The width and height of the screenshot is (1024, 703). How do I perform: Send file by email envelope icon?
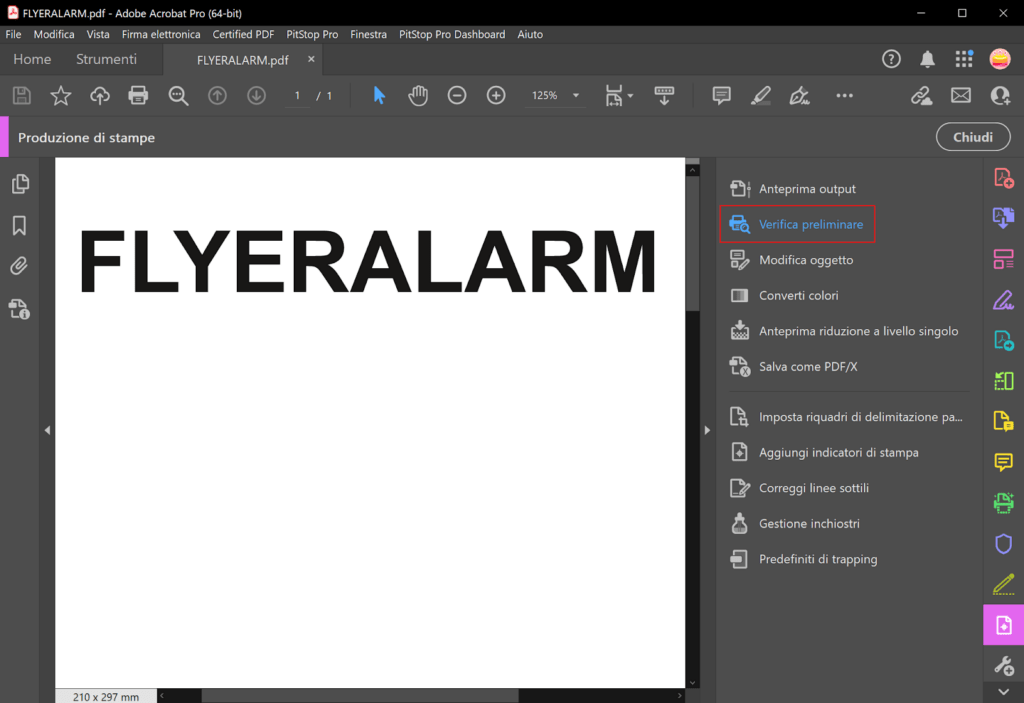coord(961,95)
